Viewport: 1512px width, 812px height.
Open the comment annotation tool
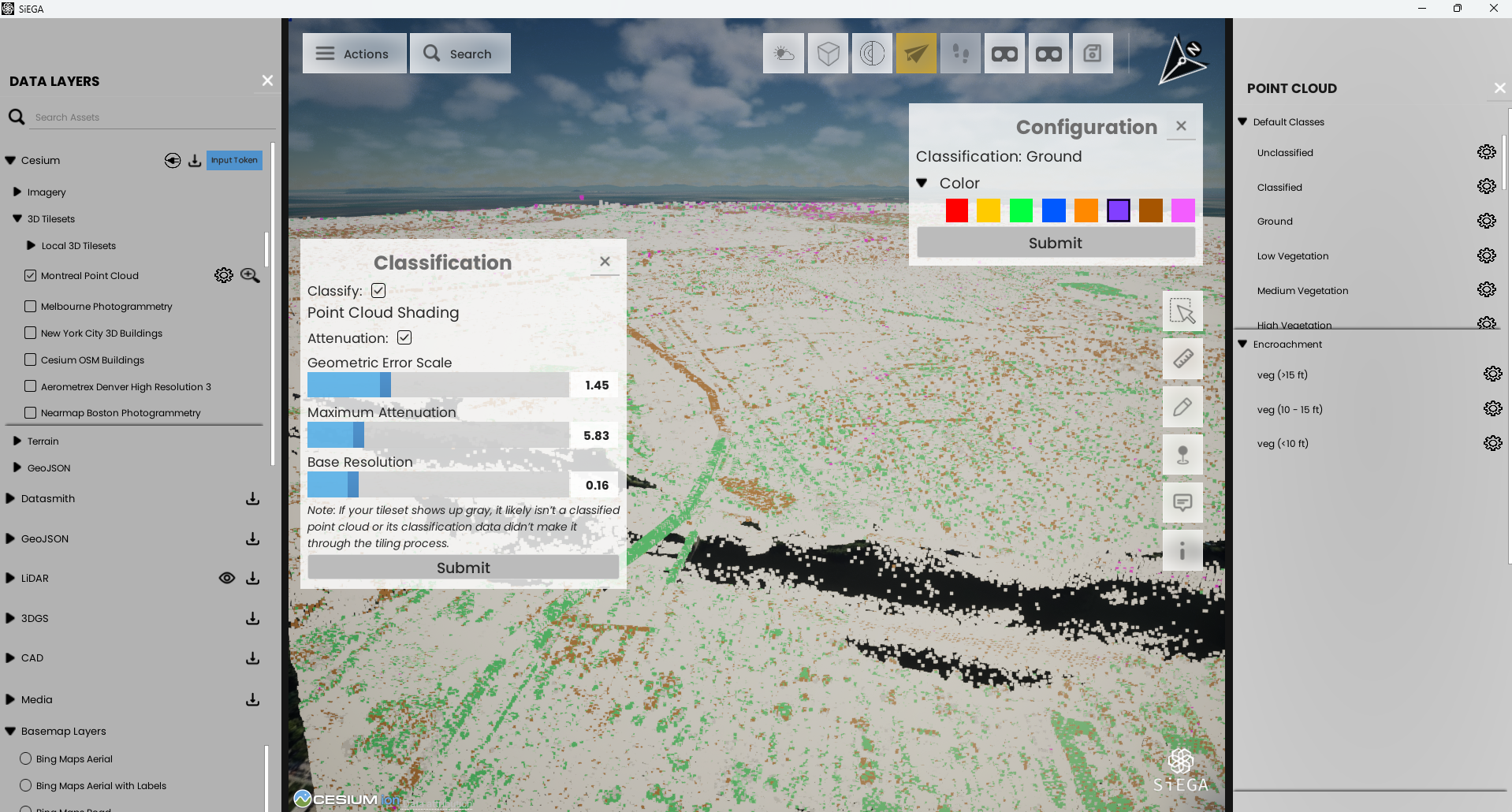[x=1182, y=503]
